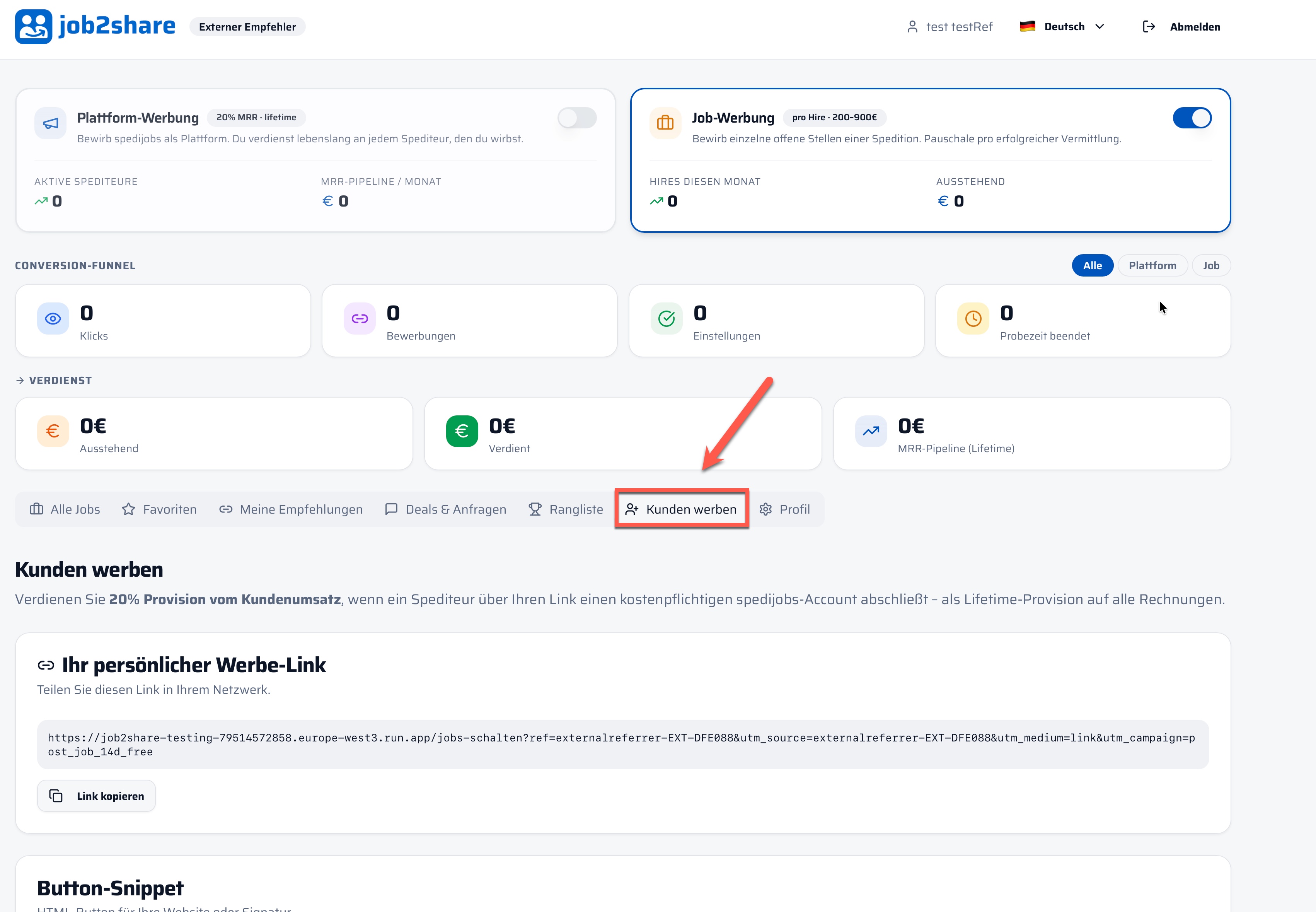1316x912 pixels.
Task: Click the Abmelden button
Action: point(1182,27)
